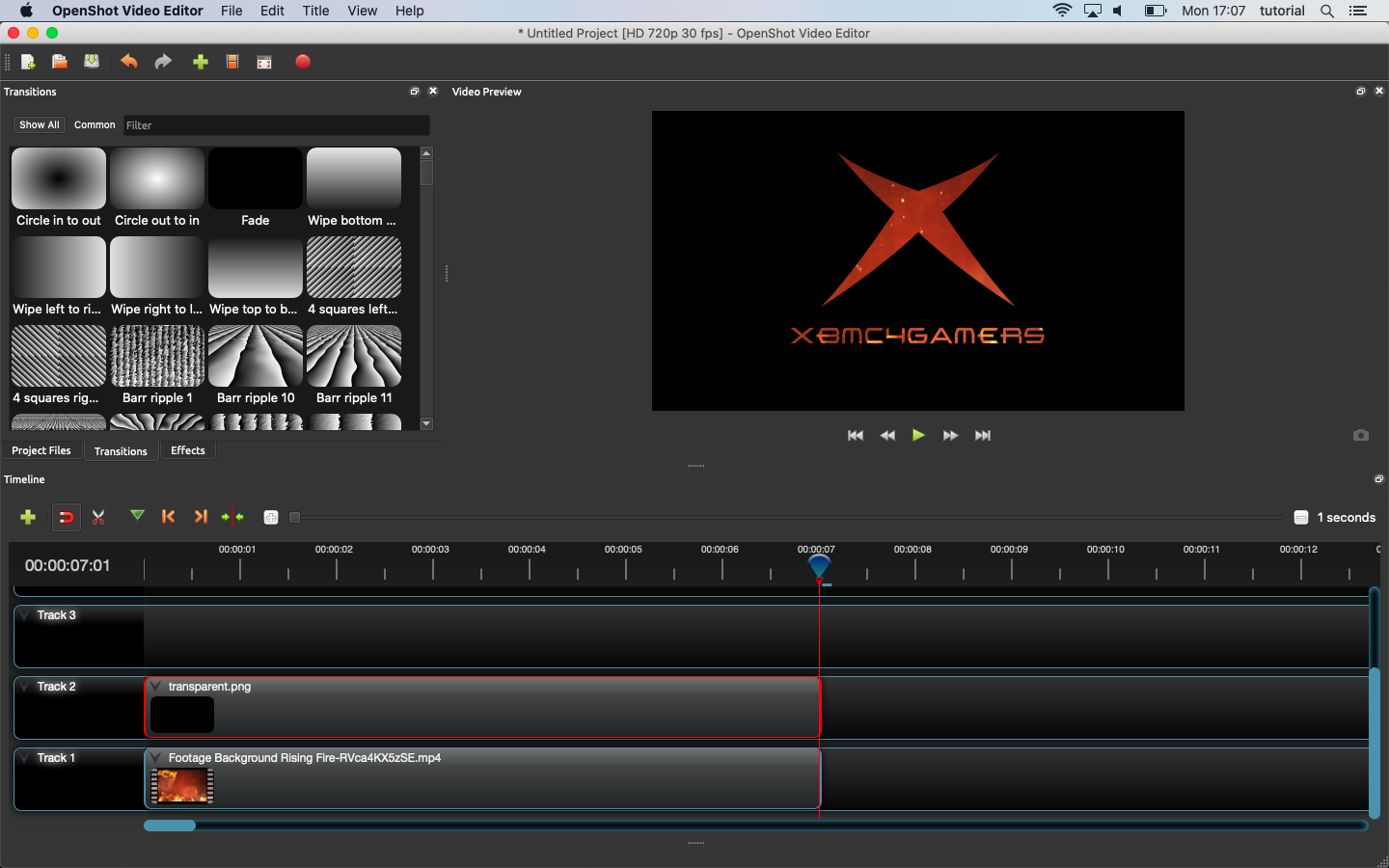Screen dimensions: 1389x868
Task: Click the Import Files green plus icon
Action: point(201,62)
